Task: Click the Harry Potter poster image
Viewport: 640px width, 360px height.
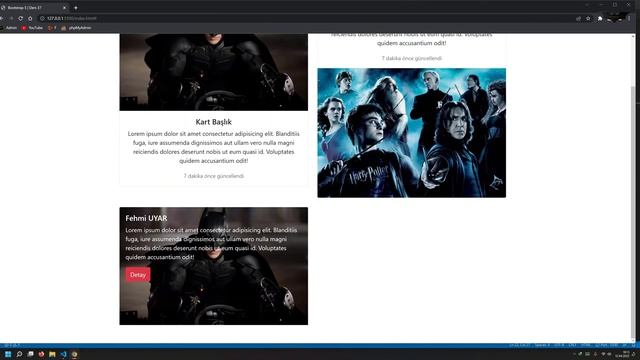Action: click(411, 133)
